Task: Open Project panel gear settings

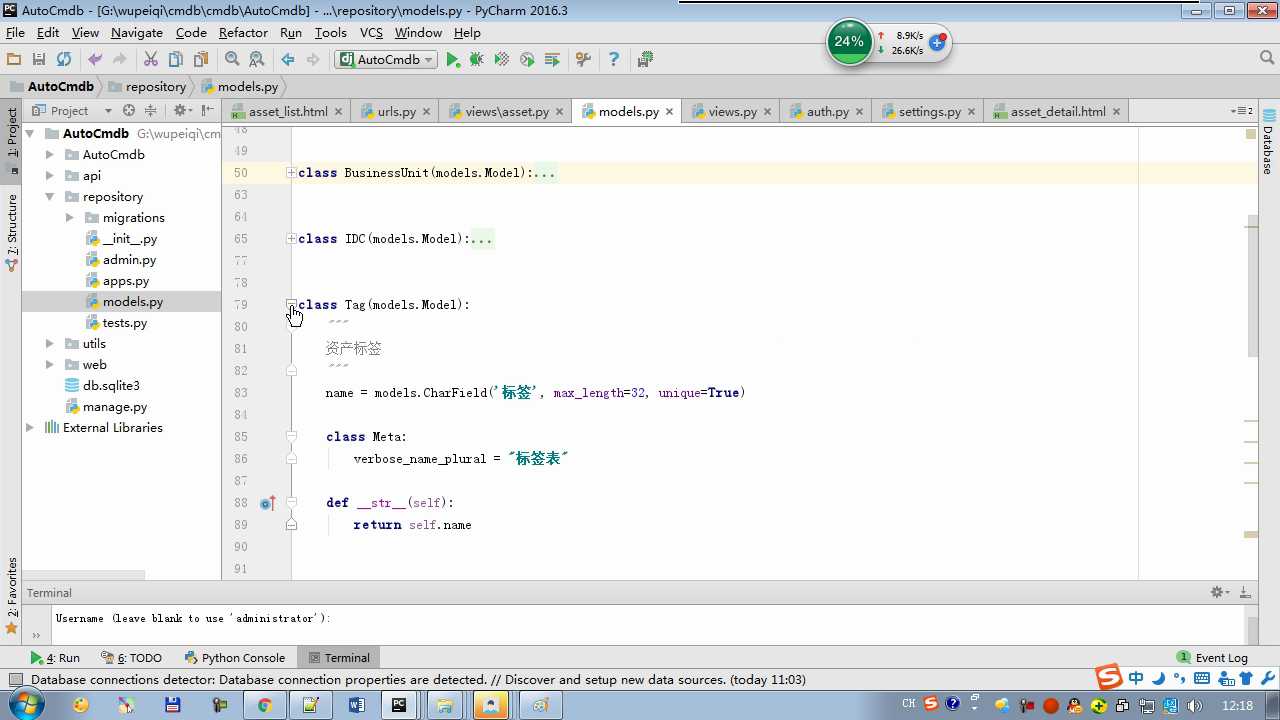Action: (x=182, y=111)
